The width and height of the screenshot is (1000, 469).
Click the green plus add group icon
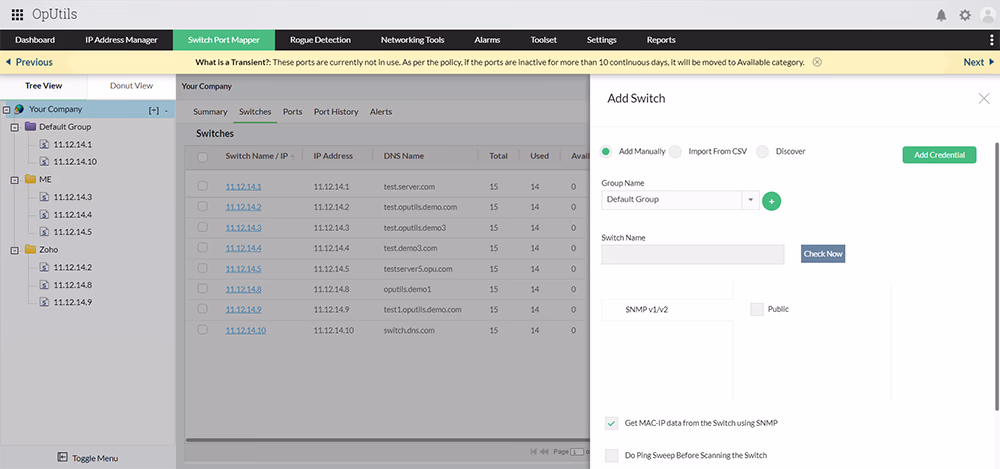pyautogui.click(x=771, y=200)
